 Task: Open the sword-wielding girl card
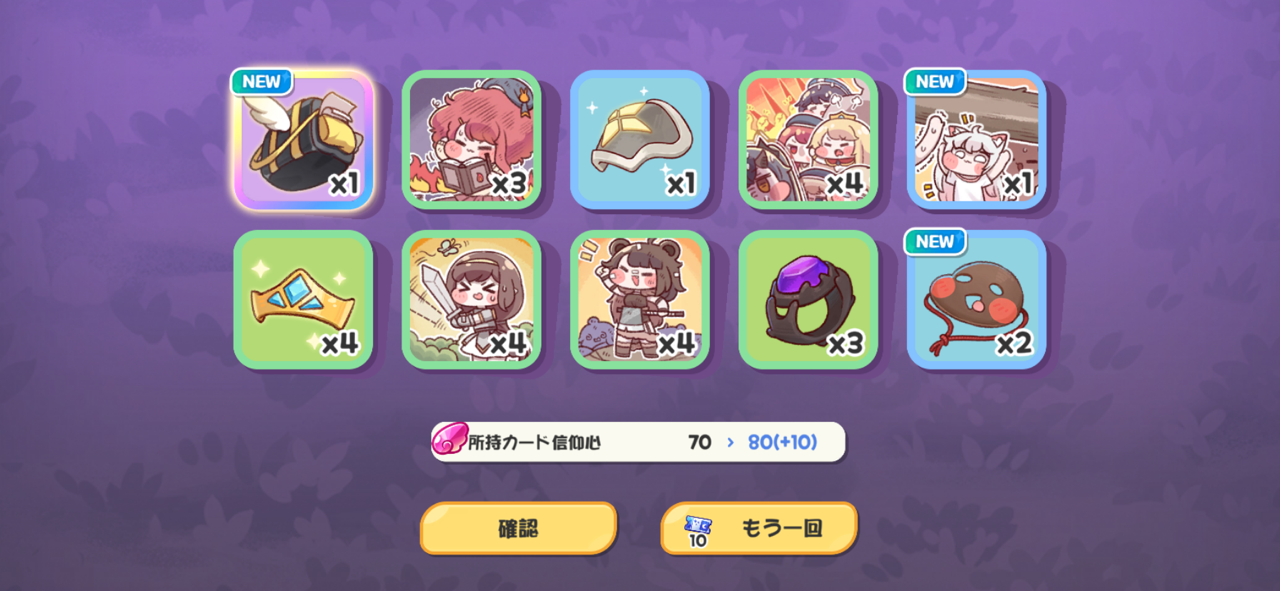[471, 299]
